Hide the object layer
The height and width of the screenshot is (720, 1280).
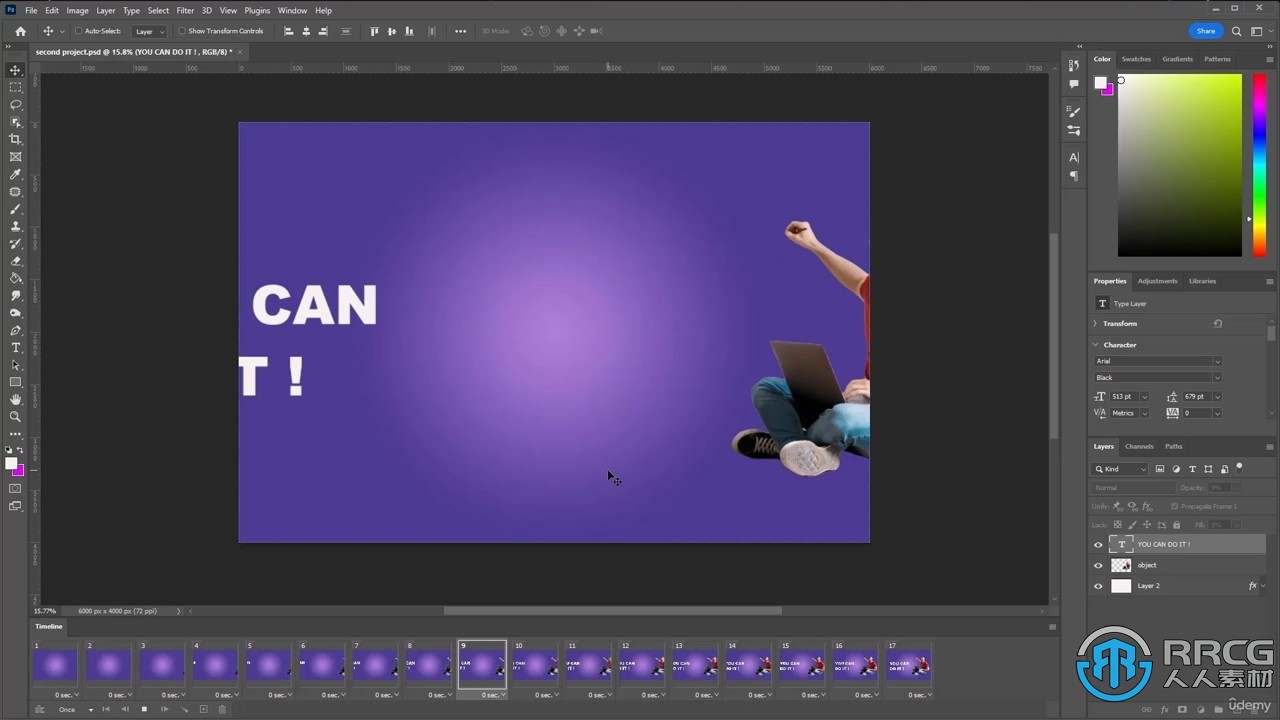(1098, 565)
